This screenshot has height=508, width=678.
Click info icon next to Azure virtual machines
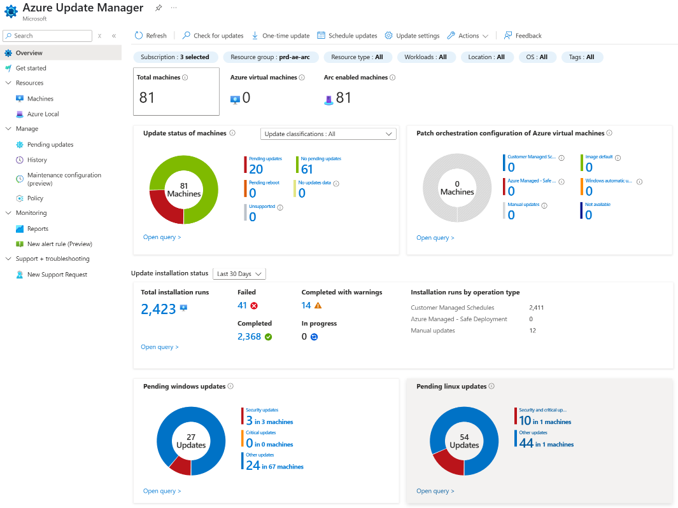pos(302,77)
